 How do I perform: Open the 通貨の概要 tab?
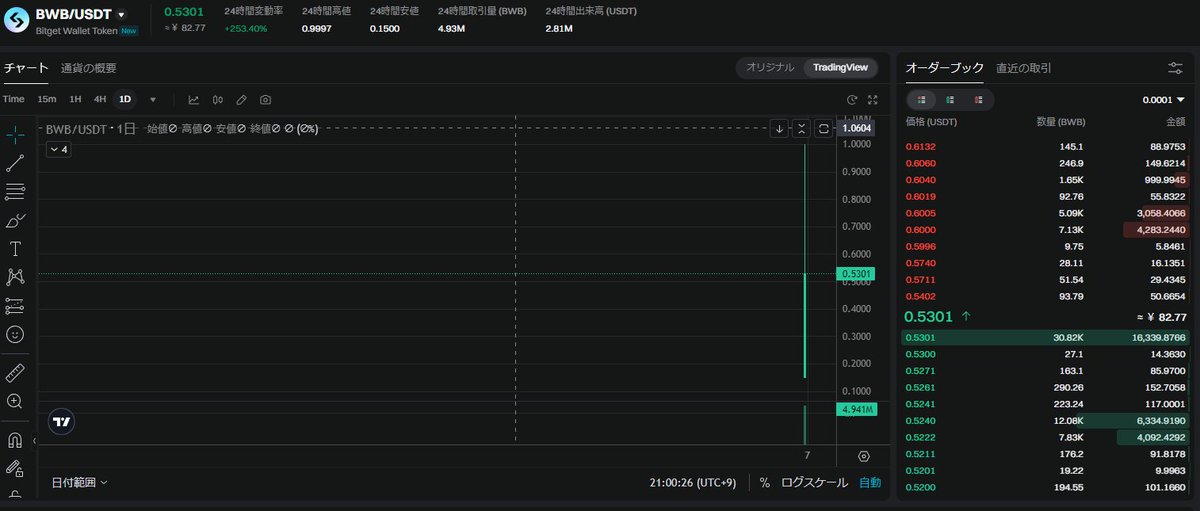tap(89, 68)
